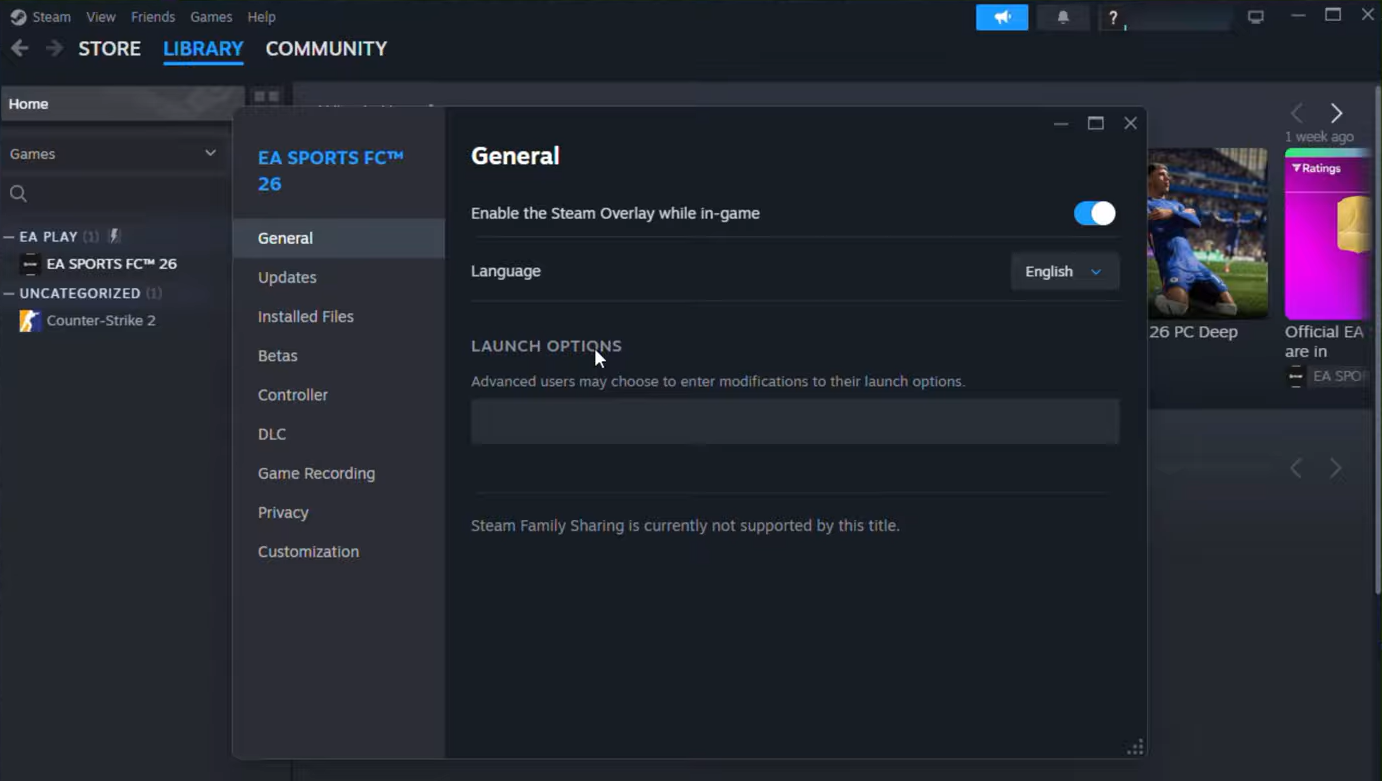Open the Friends menu

coord(153,17)
